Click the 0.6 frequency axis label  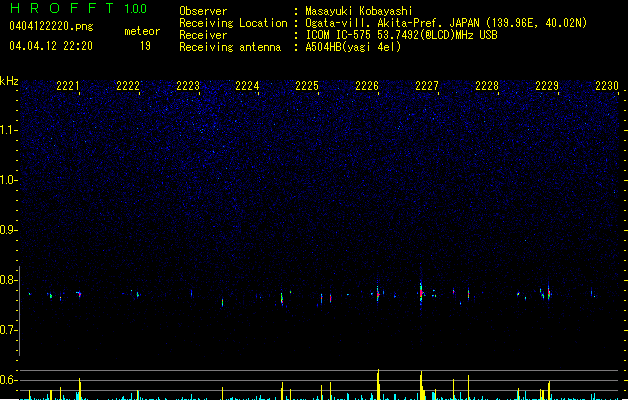[x=8, y=380]
